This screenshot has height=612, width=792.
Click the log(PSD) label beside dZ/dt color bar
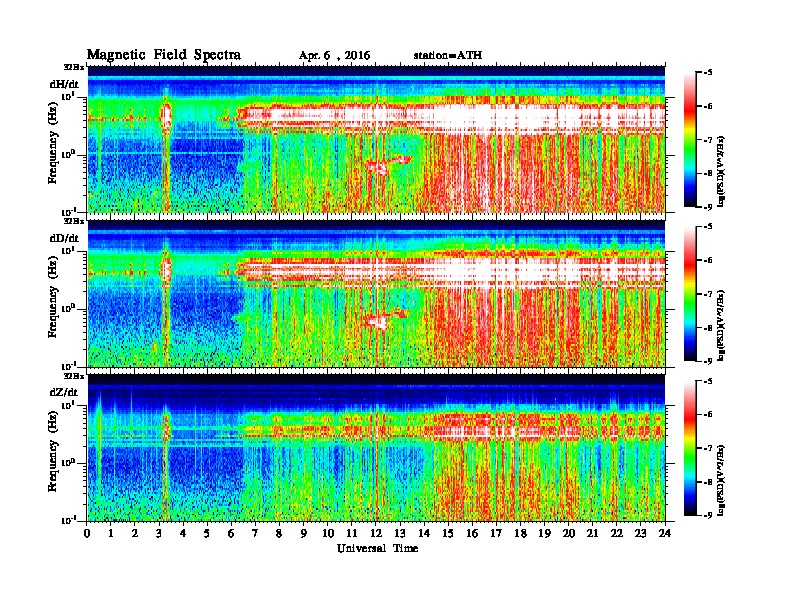(x=721, y=480)
